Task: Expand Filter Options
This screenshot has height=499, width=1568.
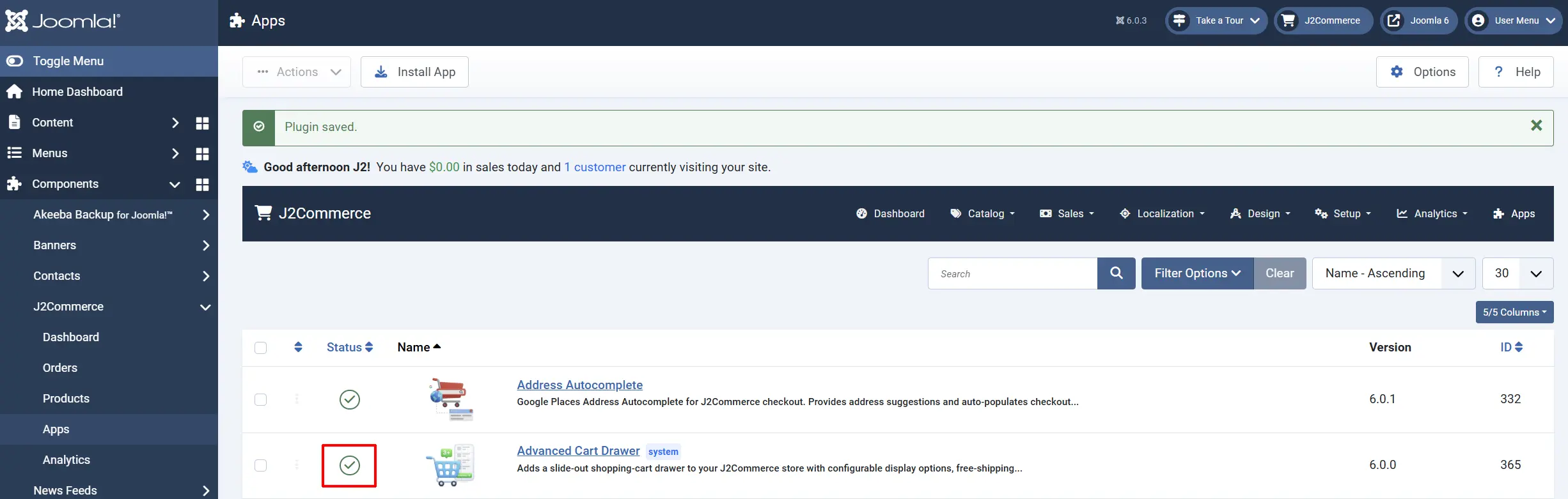Action: 1197,273
